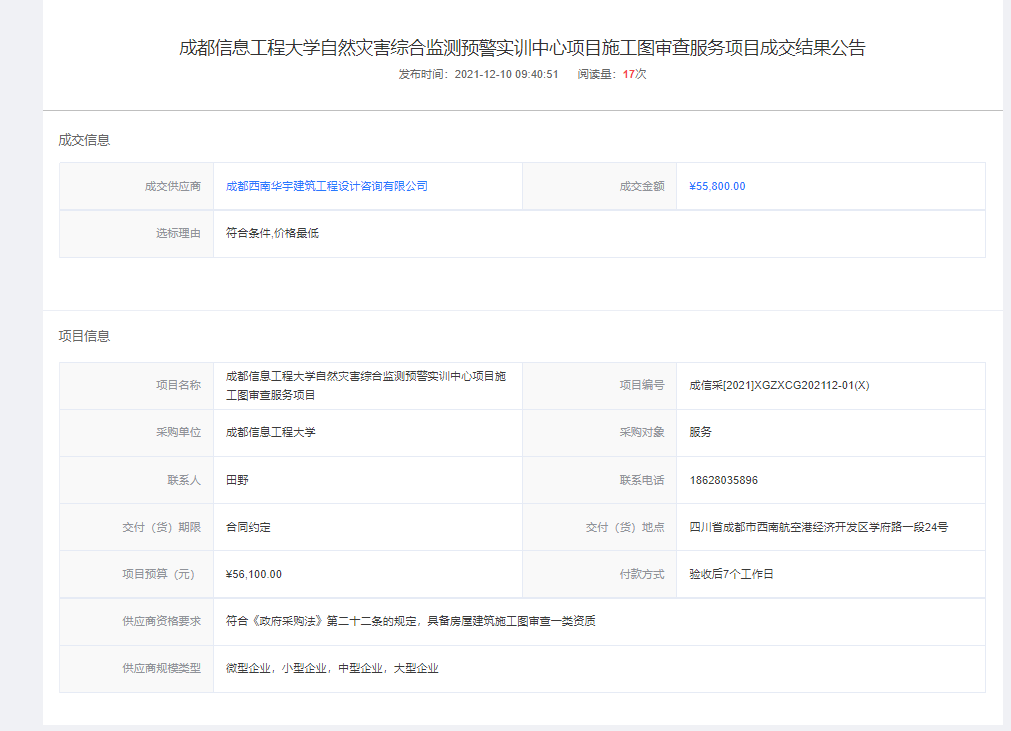
Task: Click the purchasing unit value 成都信息工程大学
Action: coord(271,433)
